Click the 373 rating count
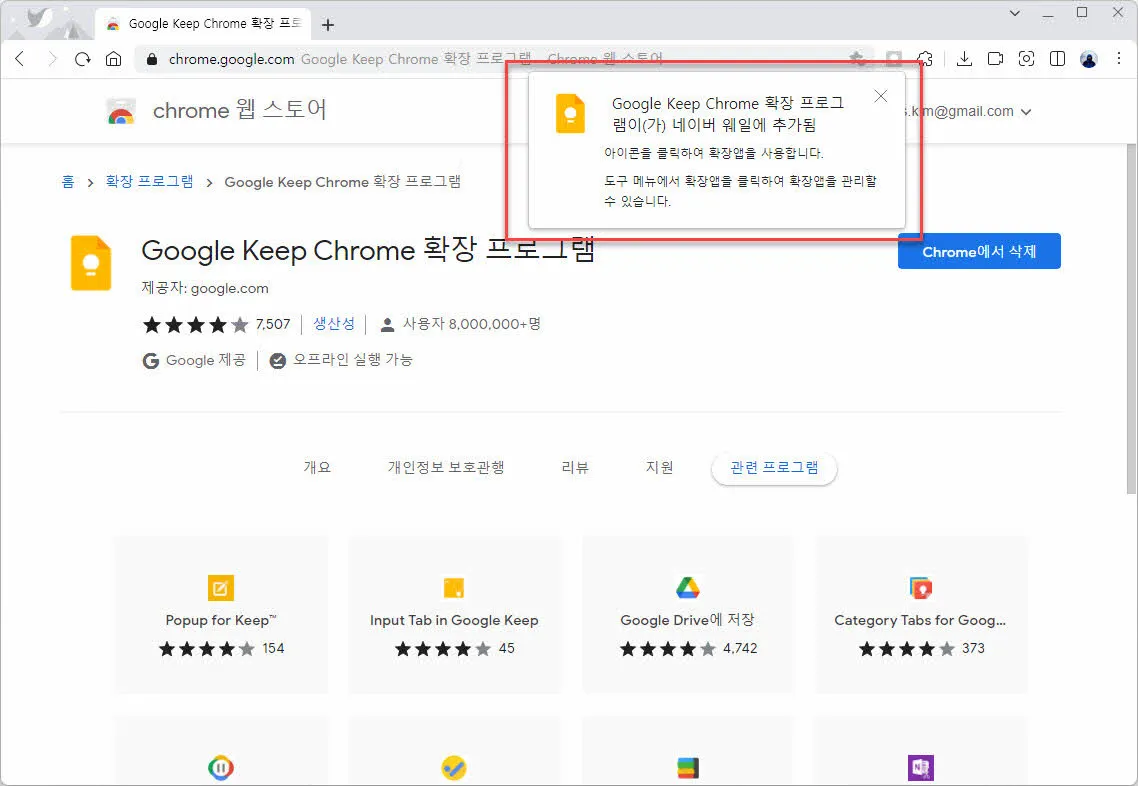 [x=973, y=648]
